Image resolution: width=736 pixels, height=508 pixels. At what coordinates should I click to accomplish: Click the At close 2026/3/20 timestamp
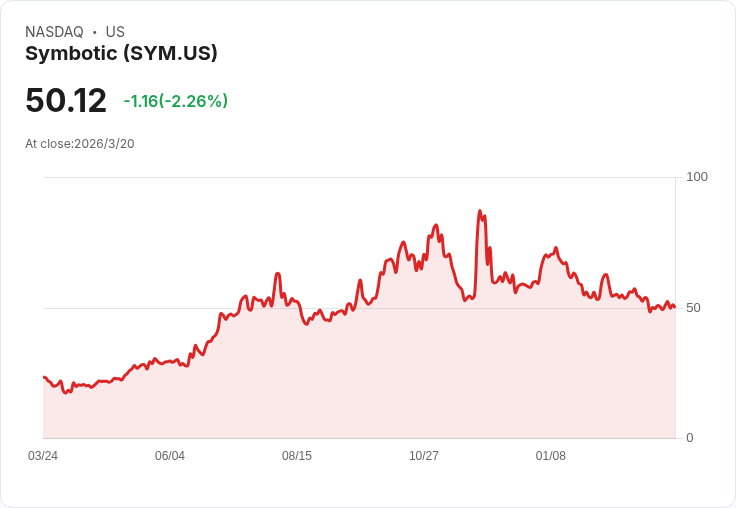tap(80, 144)
